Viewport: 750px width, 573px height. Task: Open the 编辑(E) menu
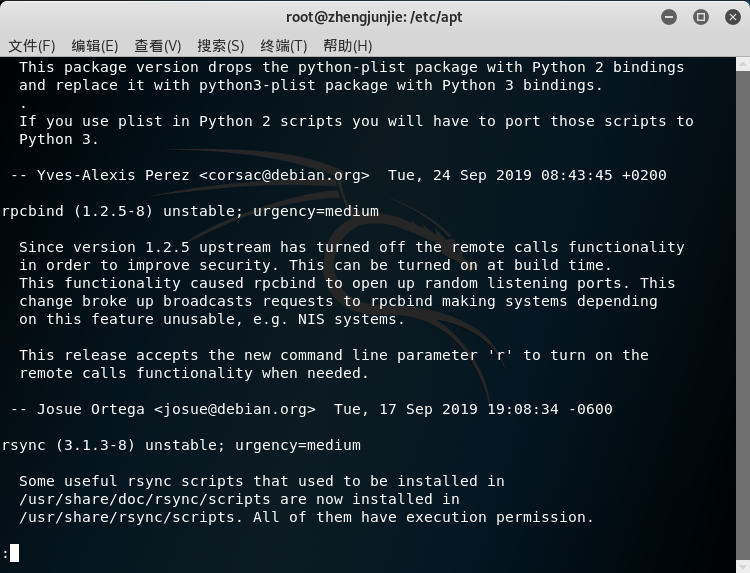pyautogui.click(x=95, y=46)
